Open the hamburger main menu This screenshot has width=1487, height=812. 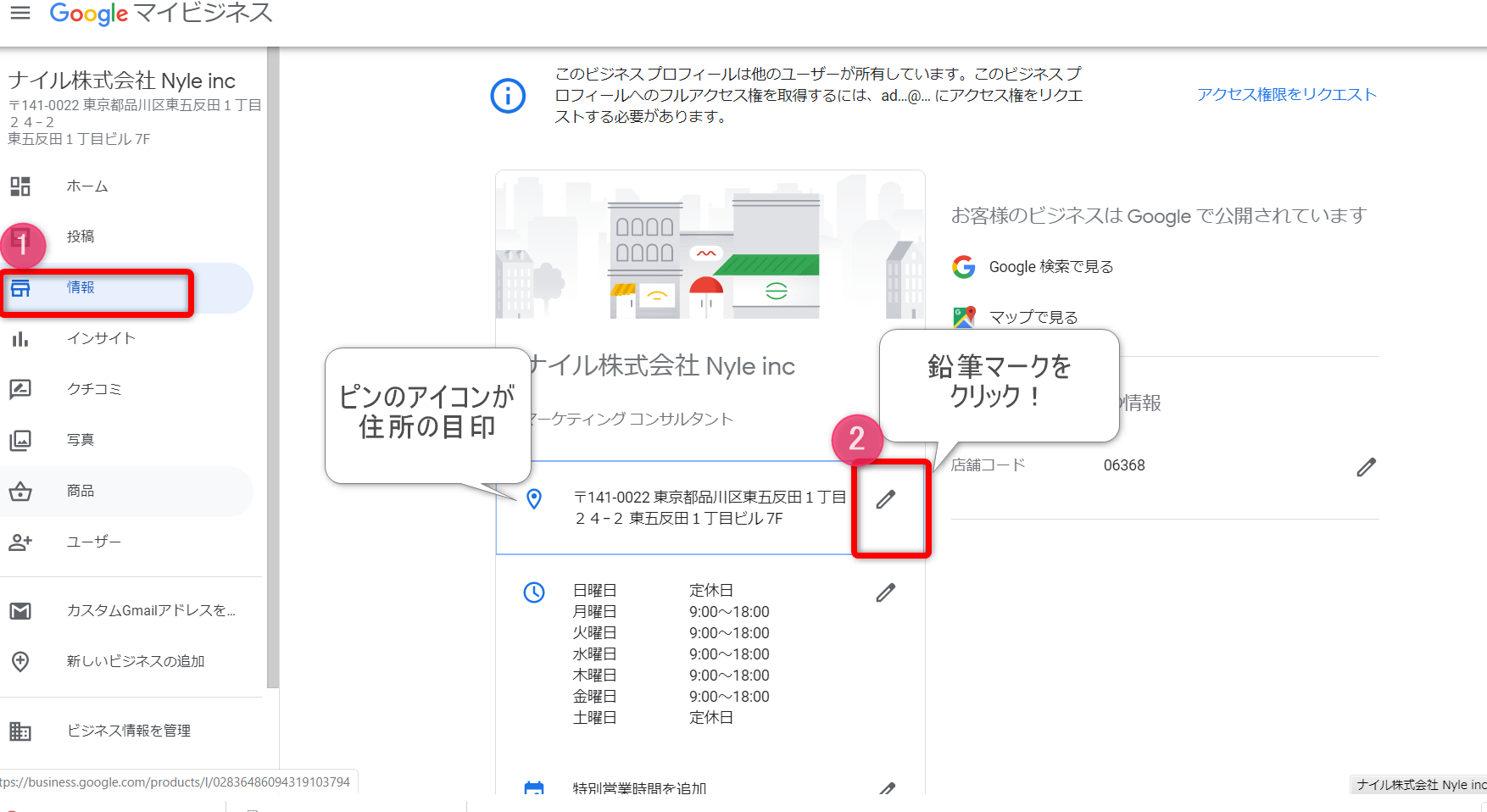pos(20,13)
